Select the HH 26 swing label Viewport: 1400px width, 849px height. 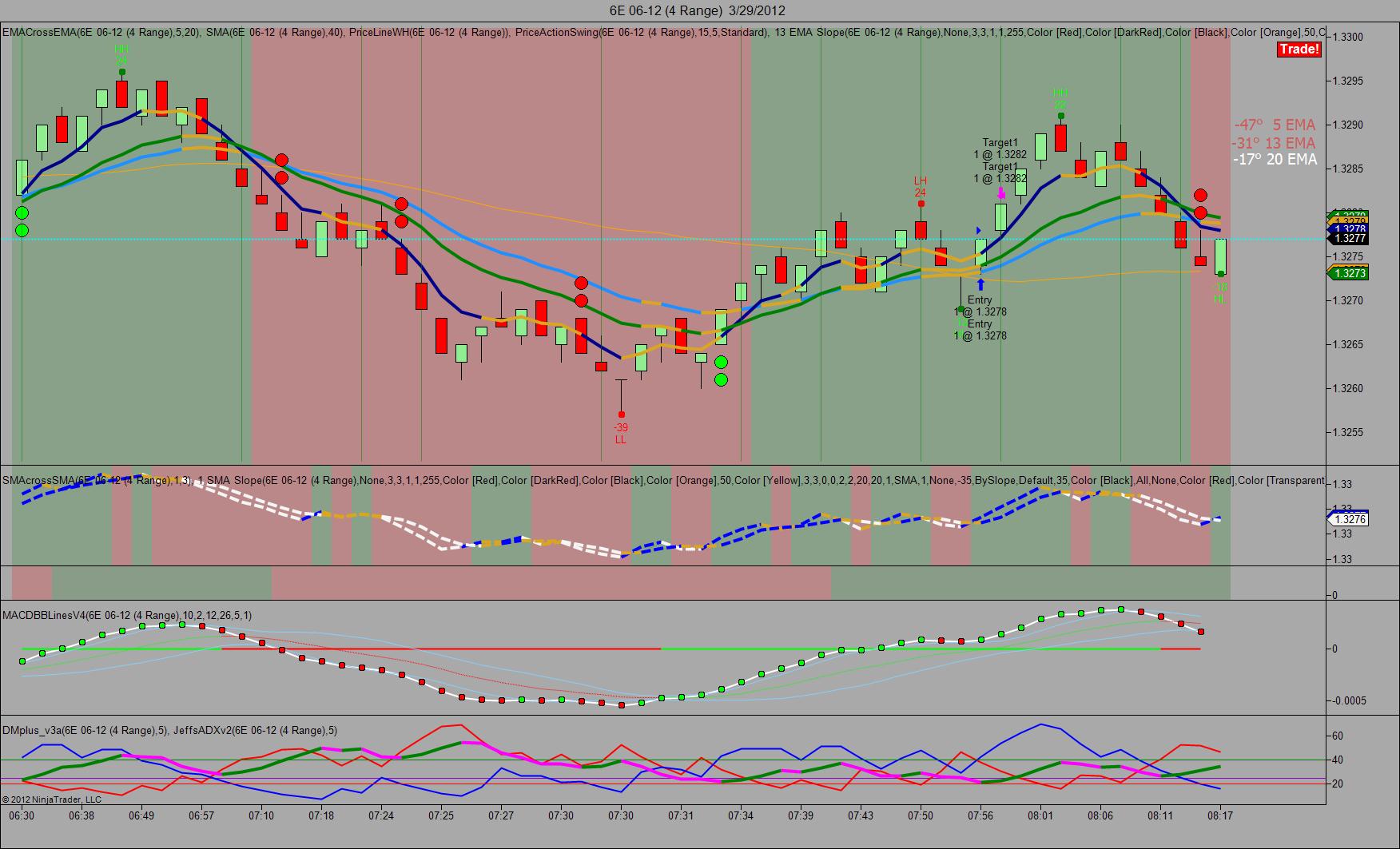point(121,54)
